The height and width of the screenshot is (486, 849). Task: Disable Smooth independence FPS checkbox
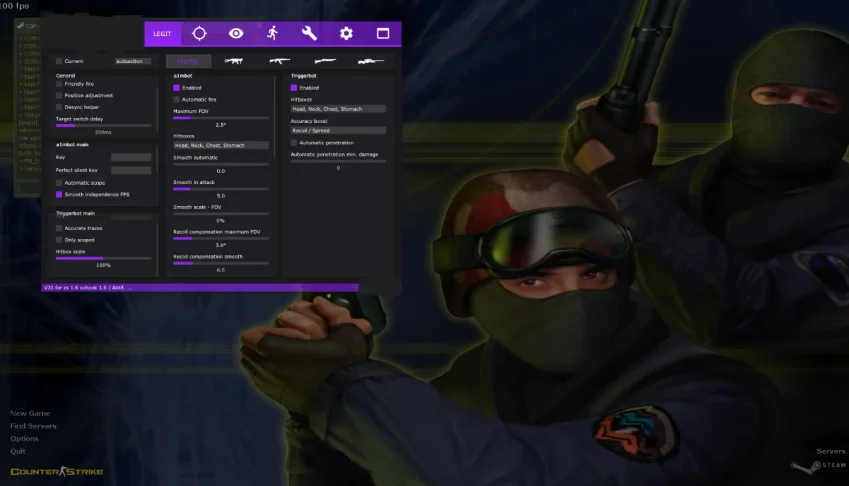pos(59,194)
